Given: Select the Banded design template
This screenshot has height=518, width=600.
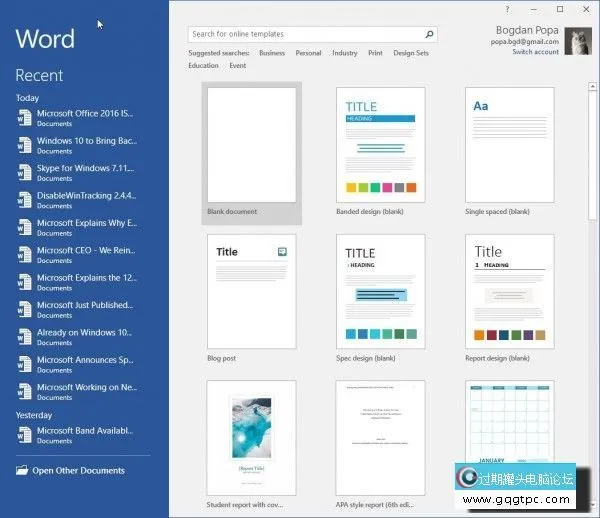Looking at the screenshot, I should pos(381,147).
